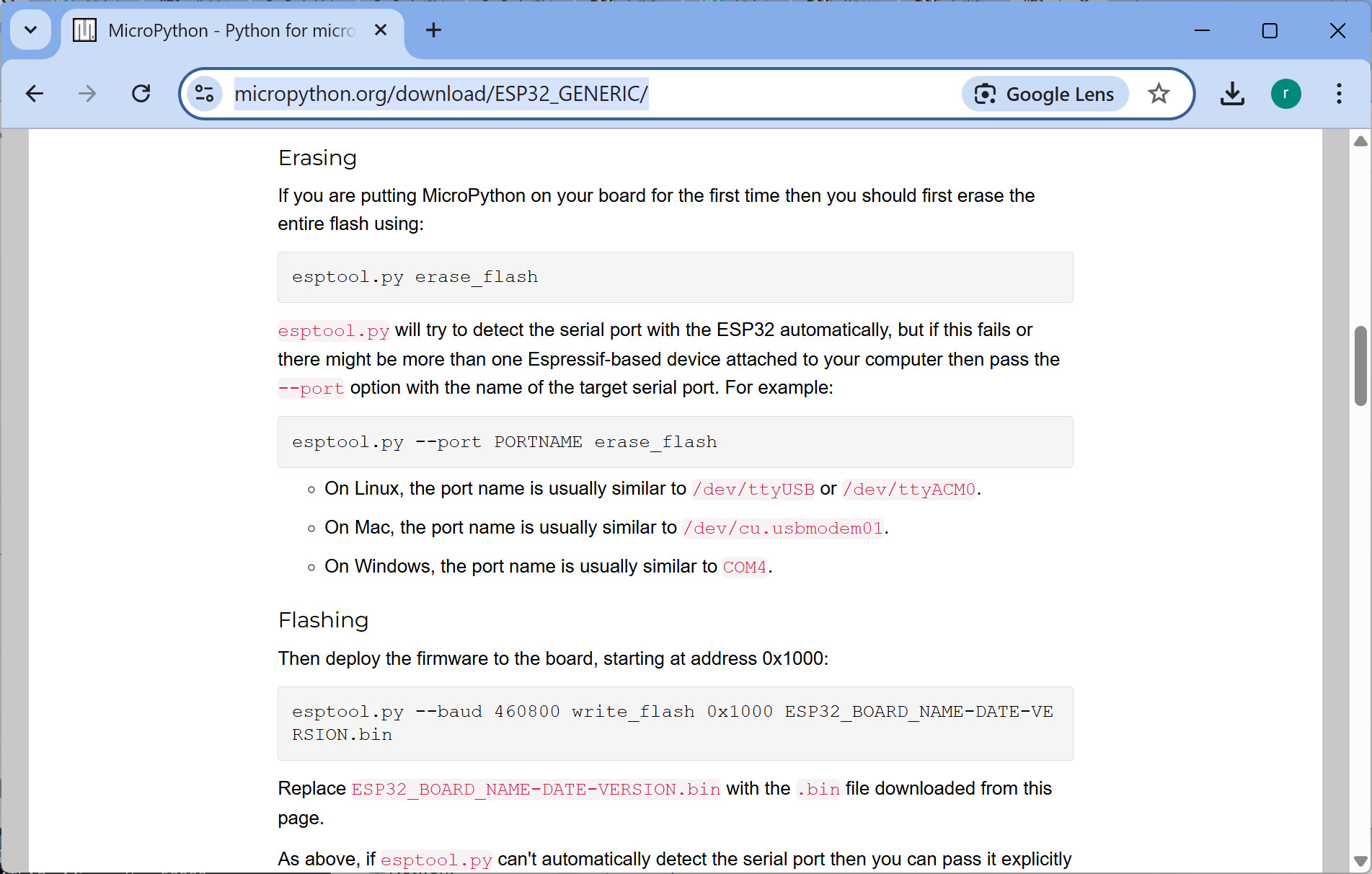Click the vertical scrollbar thumb
Viewport: 1372px width, 874px height.
(x=1360, y=366)
